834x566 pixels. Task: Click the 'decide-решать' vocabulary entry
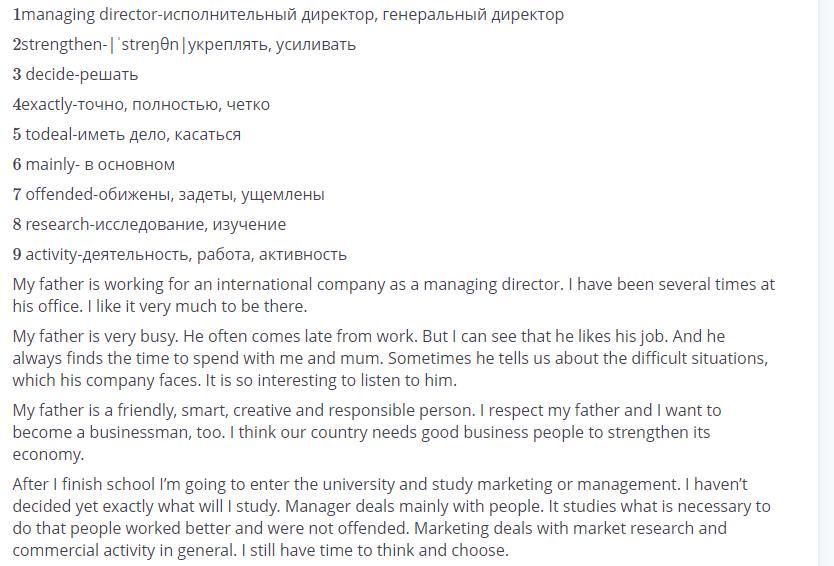point(75,74)
